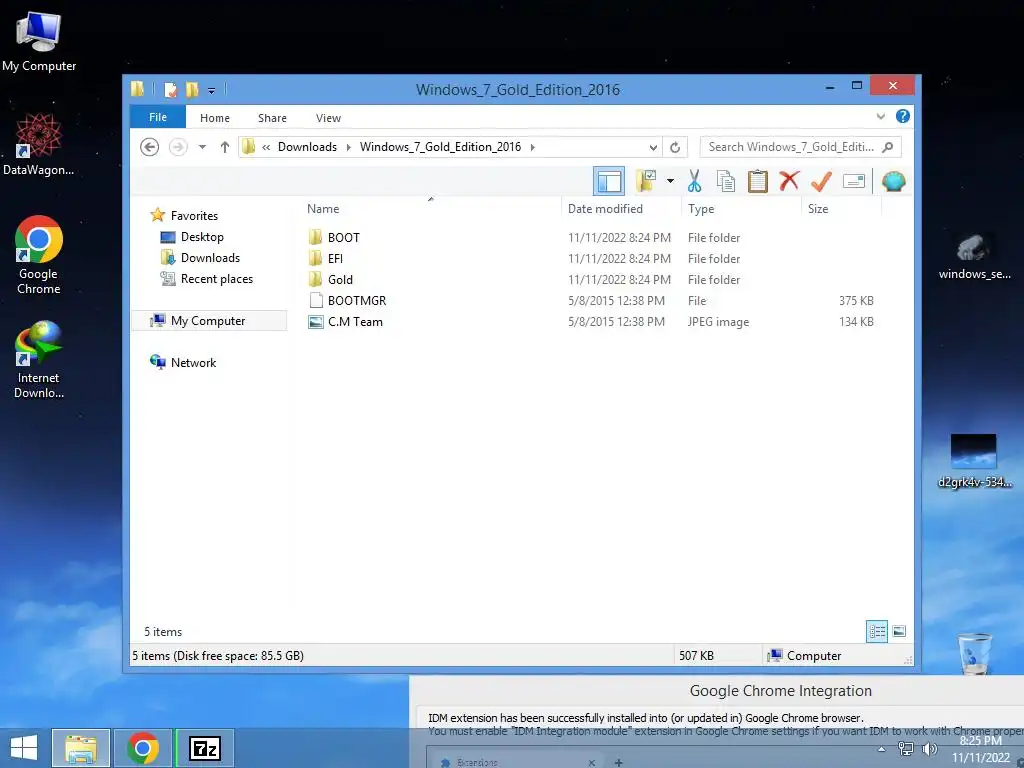Open Quick Access Toolbar customize dropdown
Viewport: 1024px width, 768px height.
click(212, 90)
